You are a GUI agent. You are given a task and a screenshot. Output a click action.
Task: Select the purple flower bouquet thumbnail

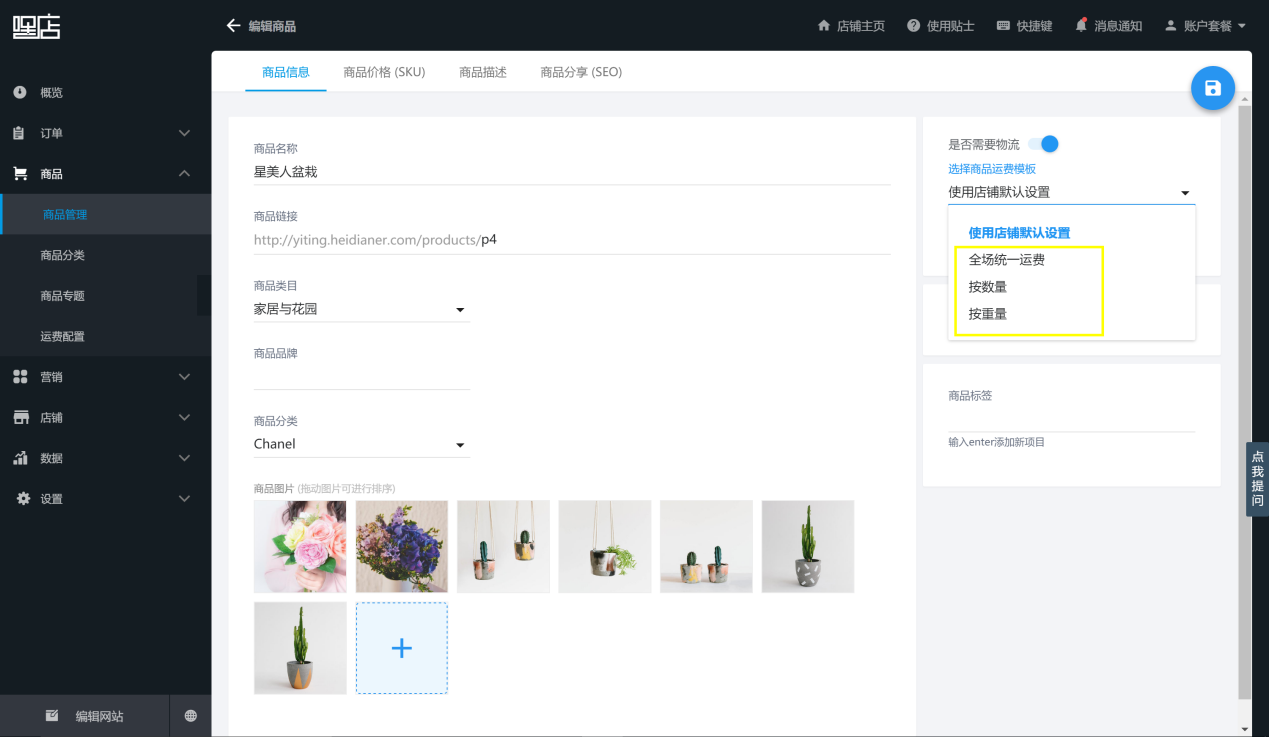[402, 547]
